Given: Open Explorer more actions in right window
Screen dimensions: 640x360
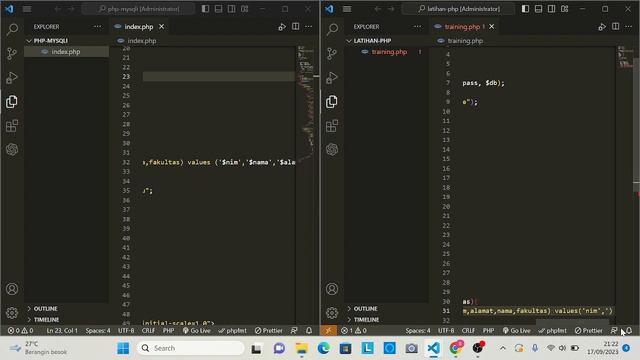Looking at the screenshot, I should (x=417, y=27).
